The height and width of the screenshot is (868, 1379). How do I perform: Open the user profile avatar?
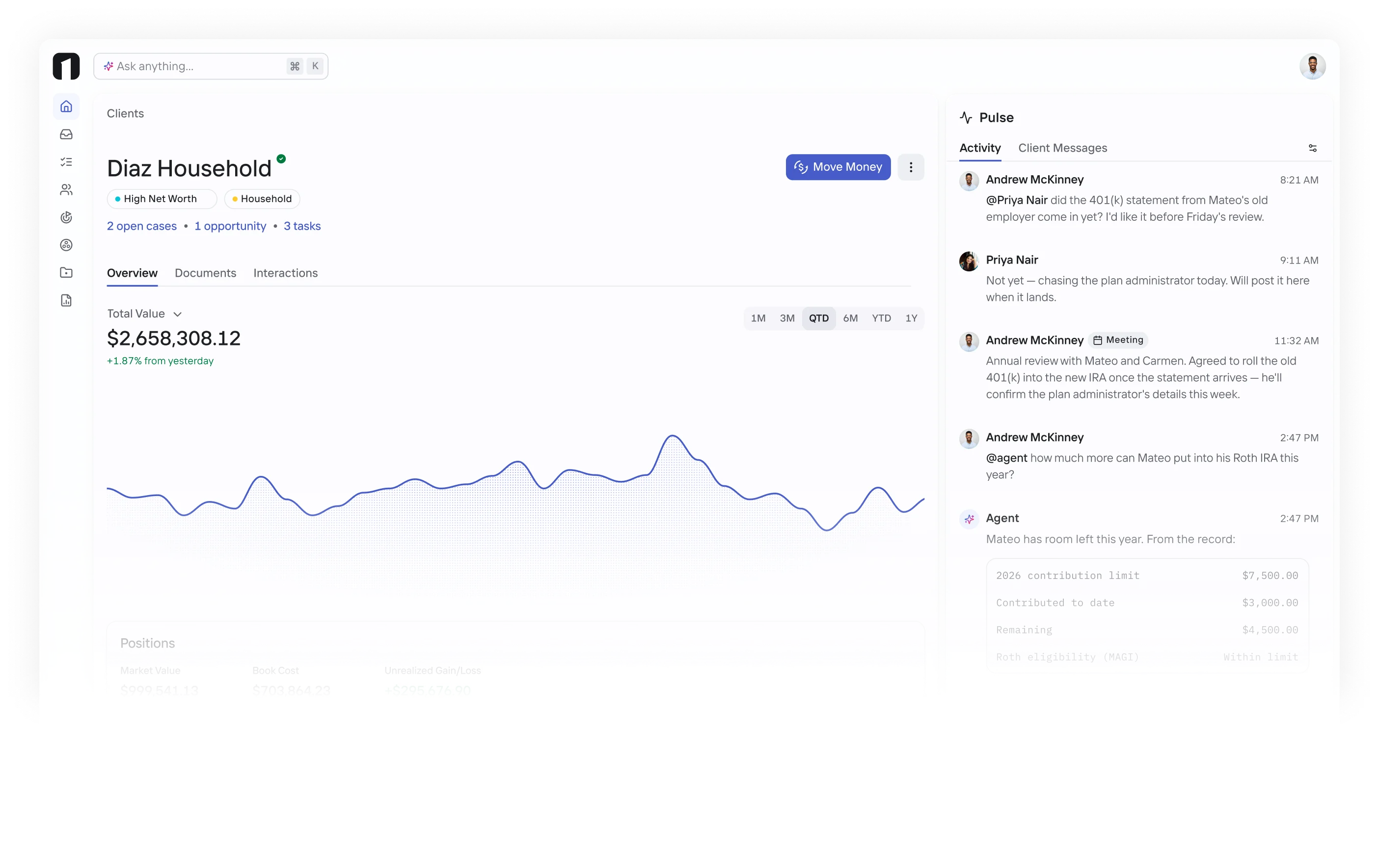click(1313, 66)
